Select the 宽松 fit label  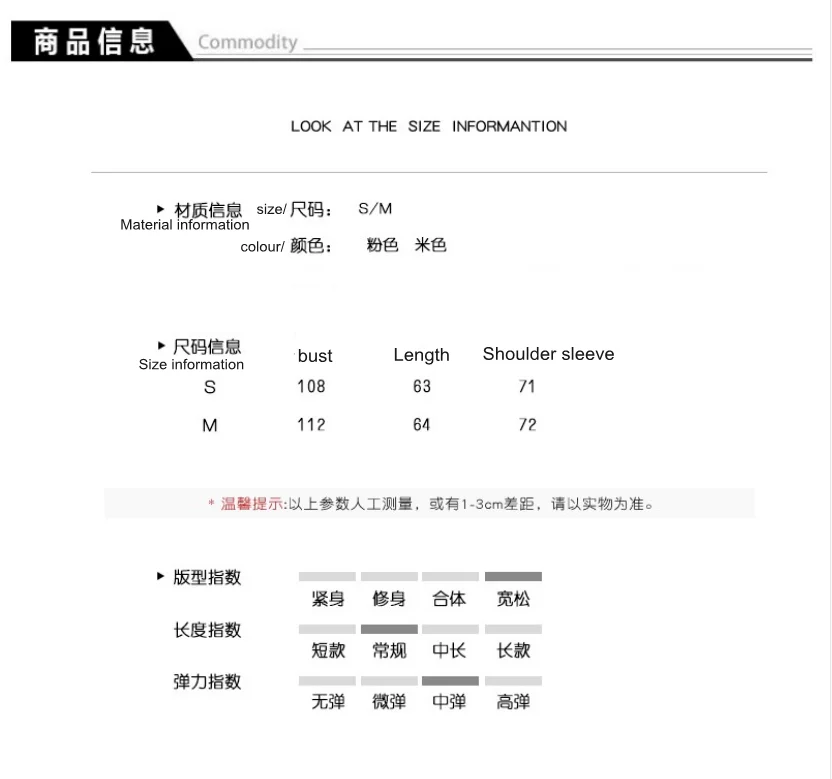tap(513, 599)
